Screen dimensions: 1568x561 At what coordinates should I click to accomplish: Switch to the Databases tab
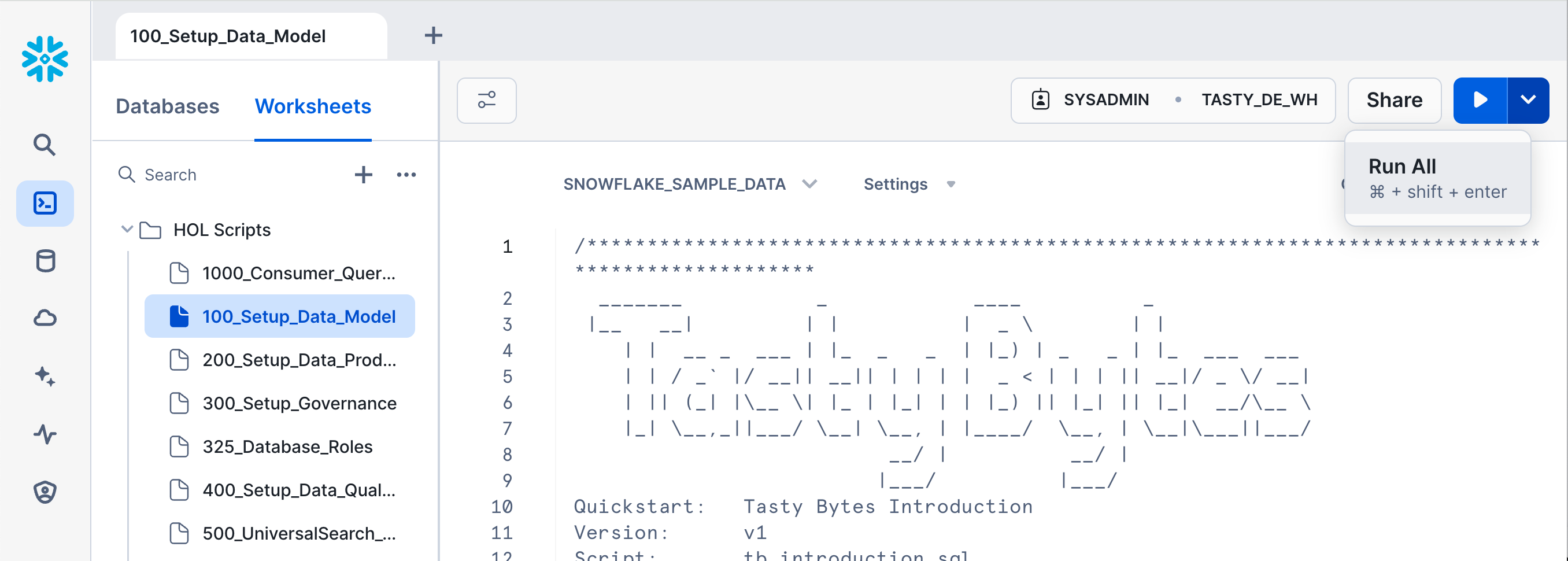tap(168, 106)
